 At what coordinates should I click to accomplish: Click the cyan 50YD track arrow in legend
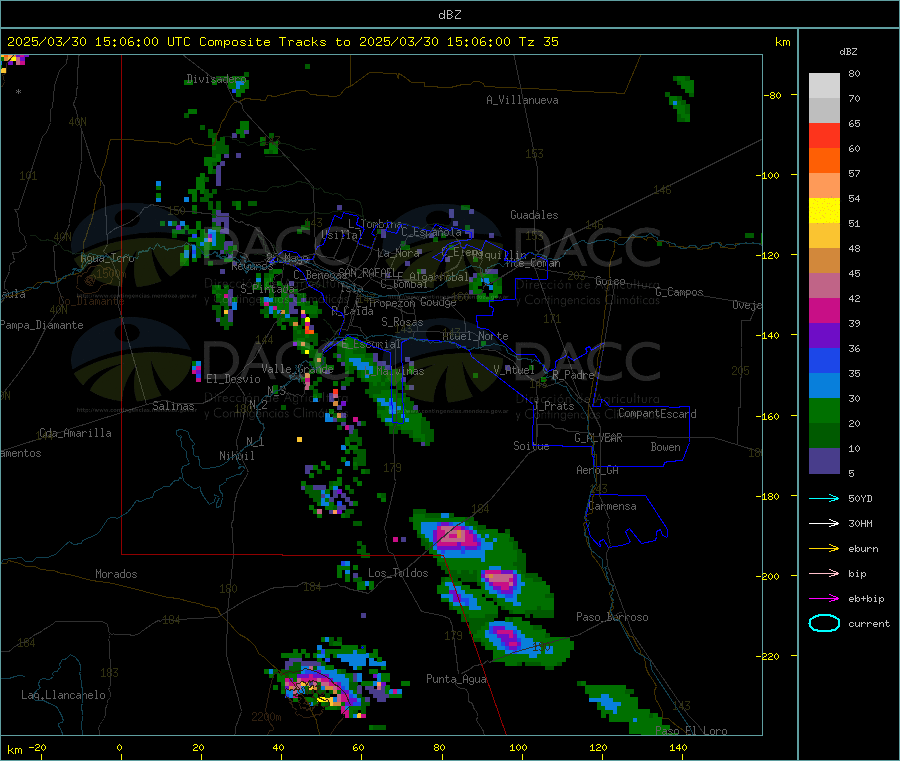[x=824, y=498]
